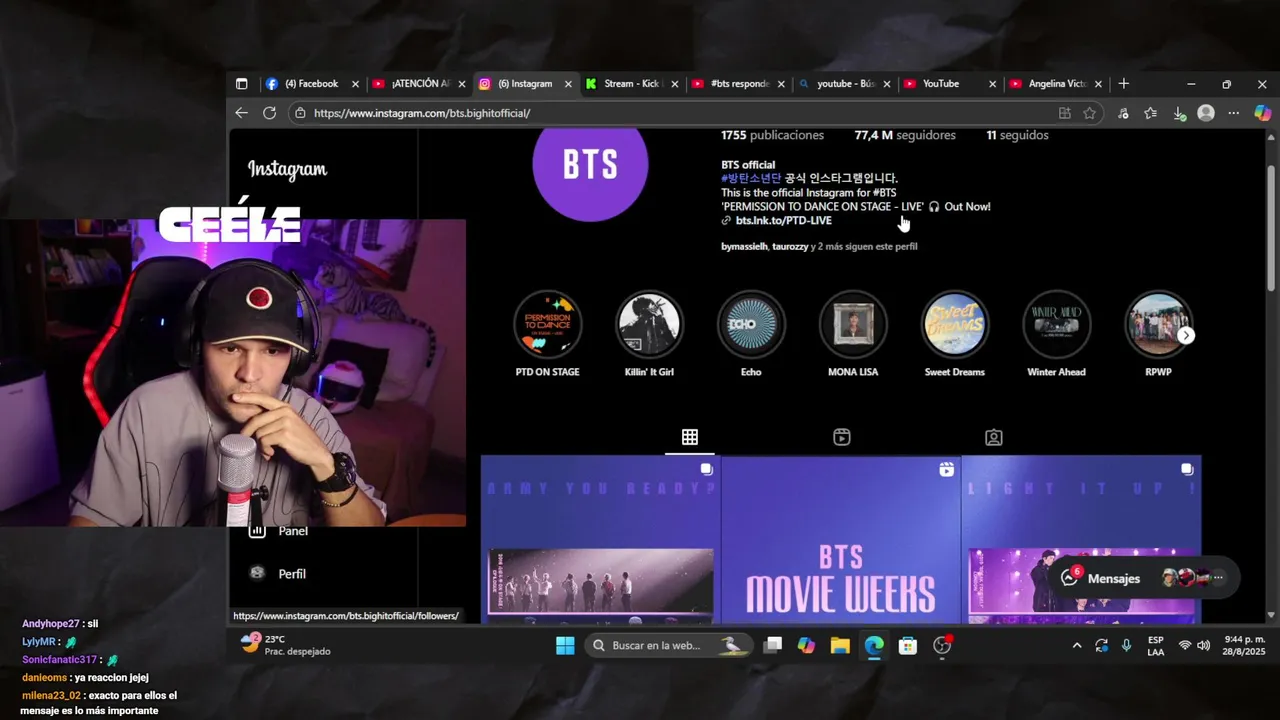Click the taskbar search box
This screenshot has height=720, width=1280.
[669, 646]
